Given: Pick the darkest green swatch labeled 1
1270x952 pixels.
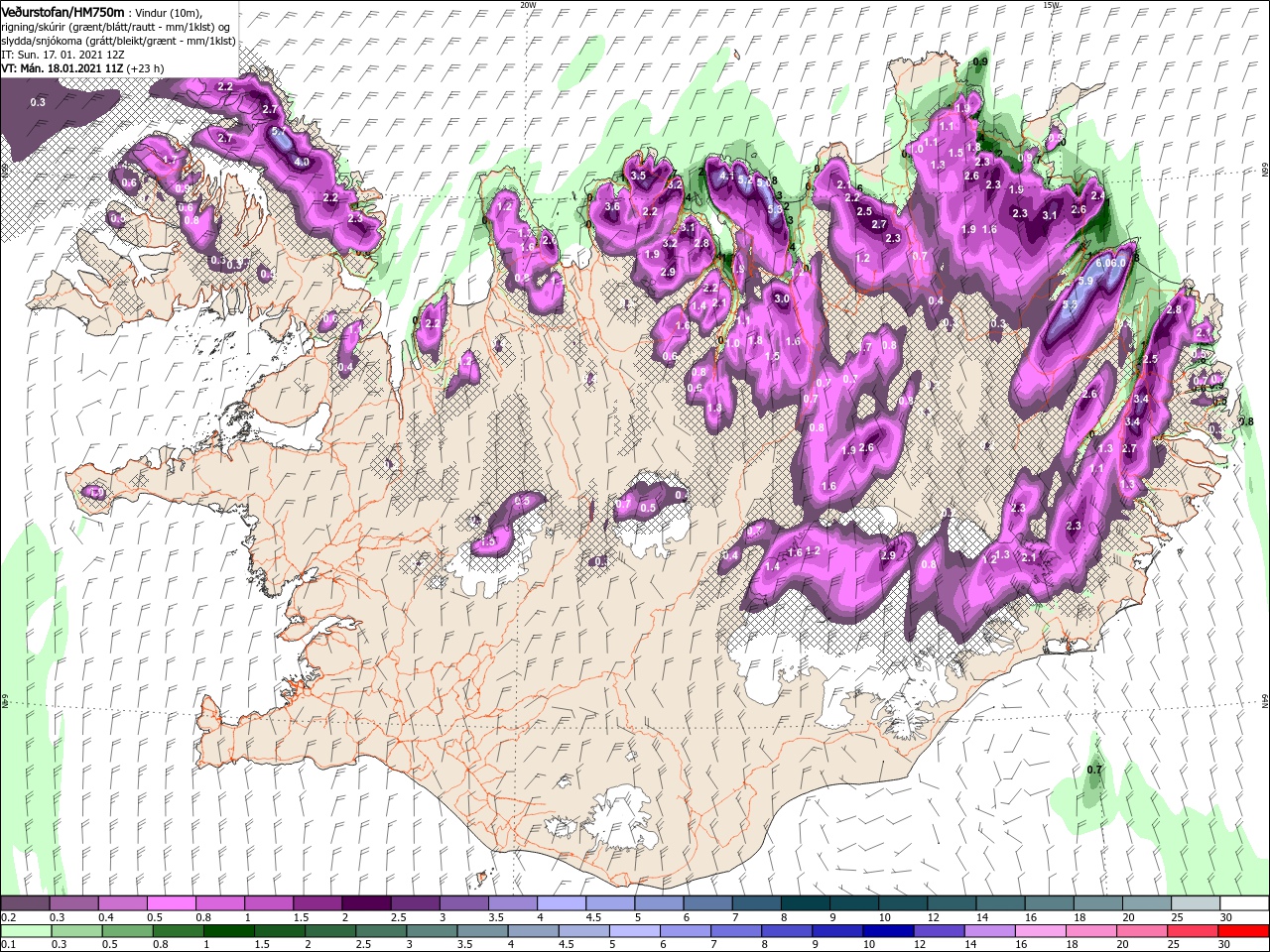Looking at the screenshot, I should [x=228, y=930].
